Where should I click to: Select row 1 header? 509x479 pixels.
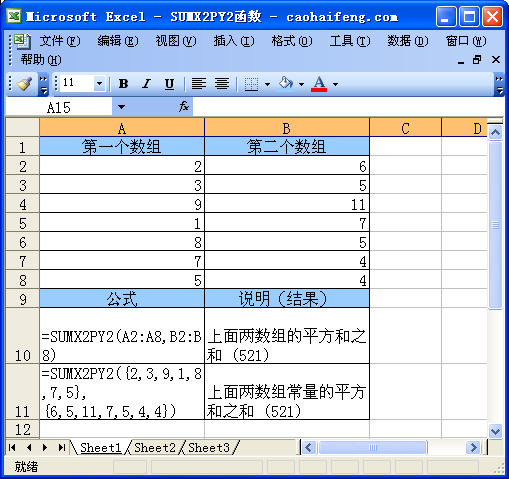(x=23, y=147)
